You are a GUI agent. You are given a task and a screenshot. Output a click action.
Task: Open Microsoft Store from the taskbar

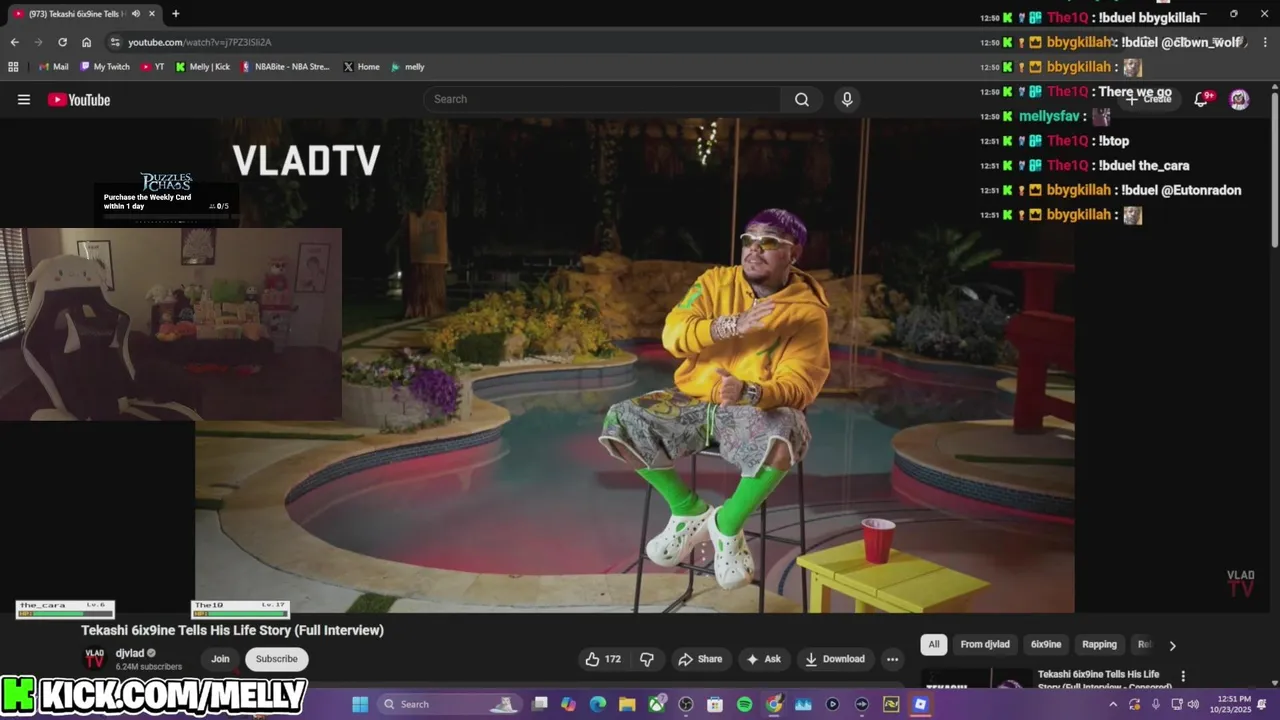pyautogui.click(x=715, y=704)
